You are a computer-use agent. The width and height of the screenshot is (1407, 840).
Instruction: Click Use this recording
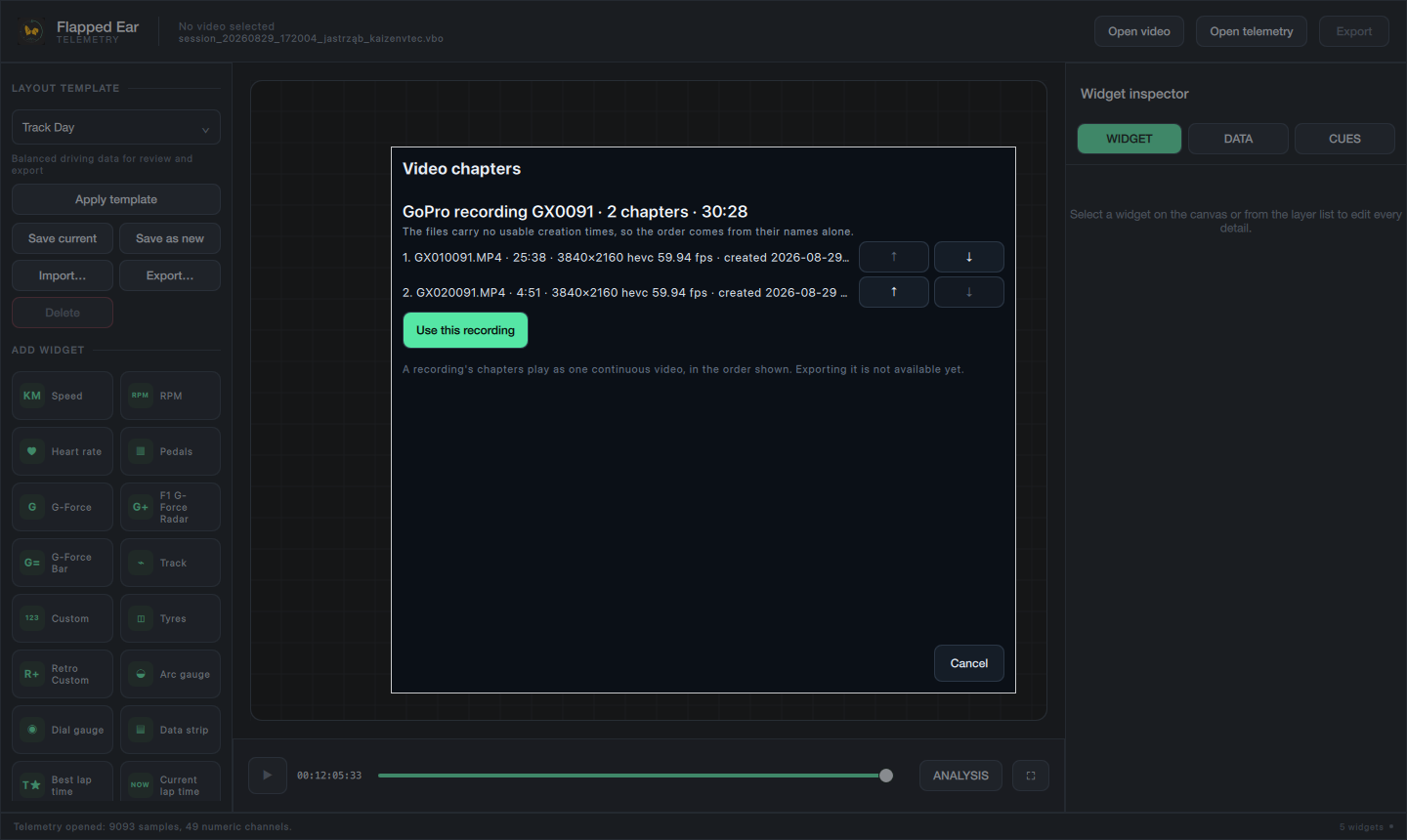tap(465, 330)
